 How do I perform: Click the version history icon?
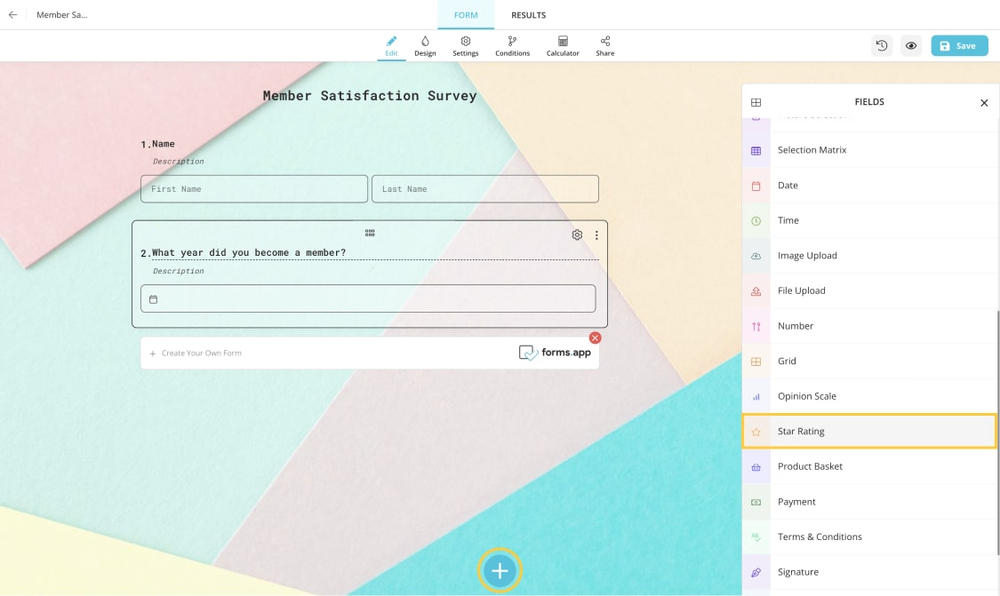(x=881, y=46)
